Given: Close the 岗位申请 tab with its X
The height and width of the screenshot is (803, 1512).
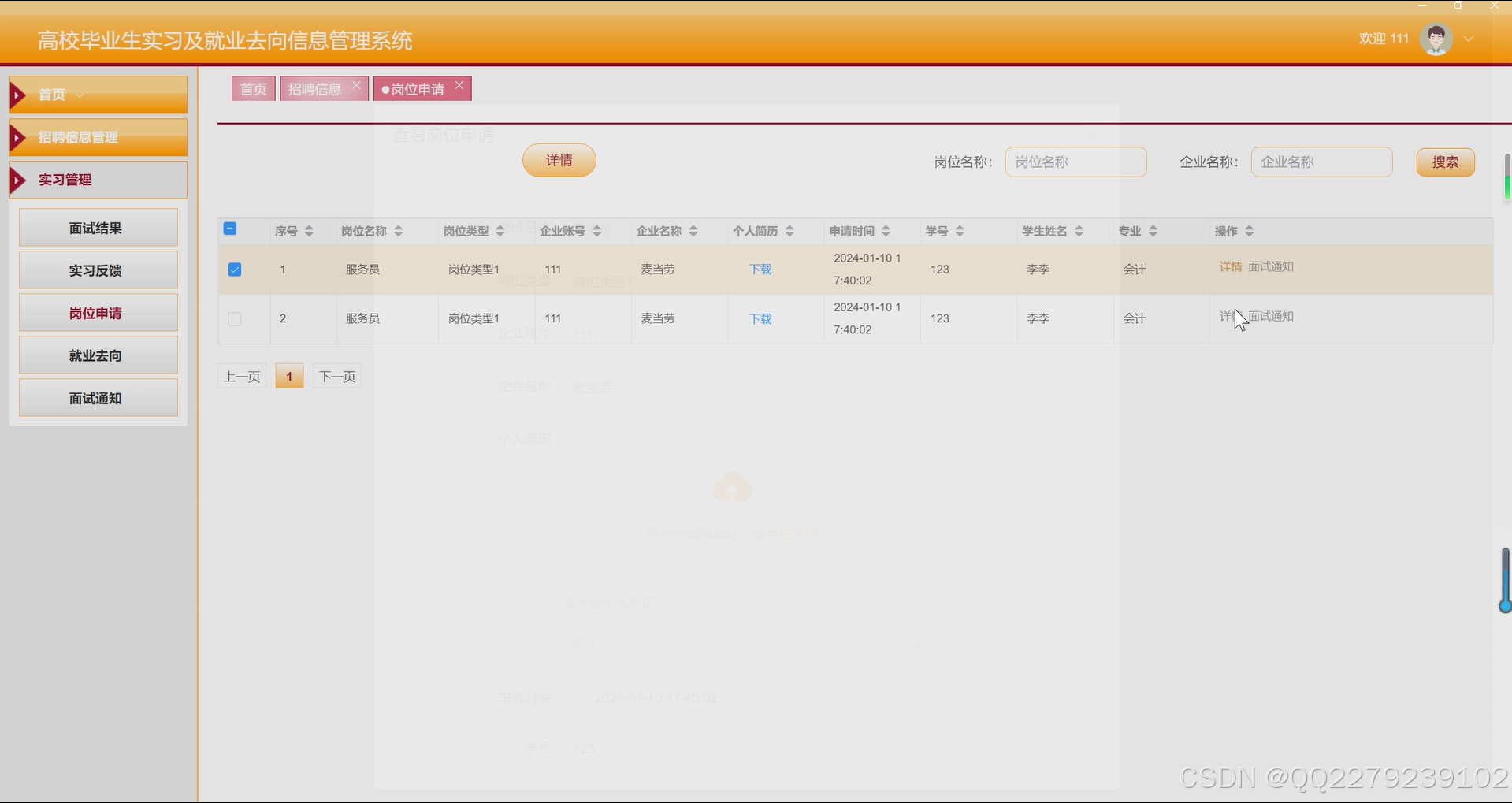Looking at the screenshot, I should coord(459,87).
